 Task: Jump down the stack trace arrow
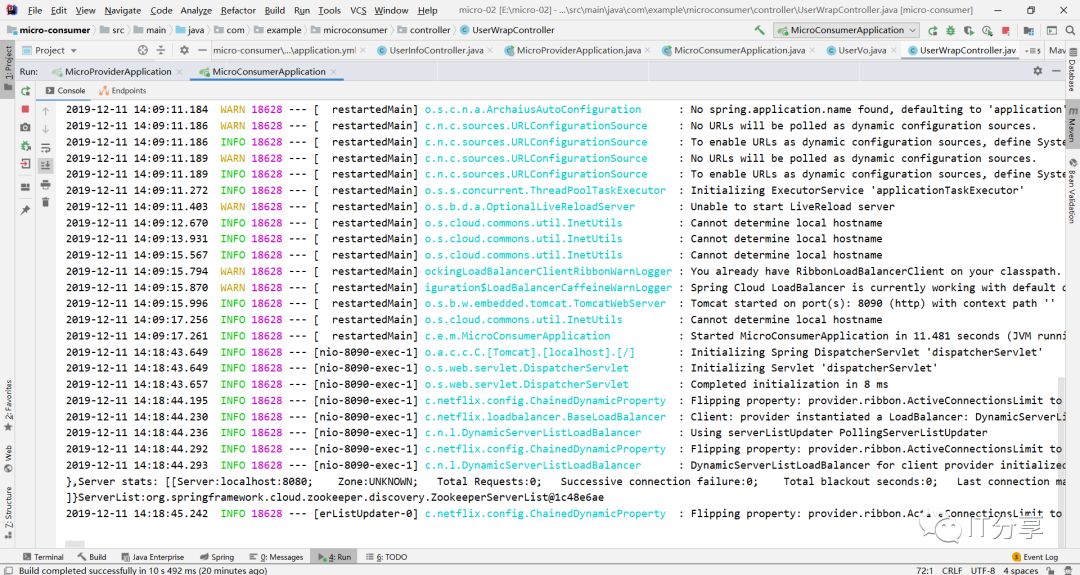coord(45,129)
